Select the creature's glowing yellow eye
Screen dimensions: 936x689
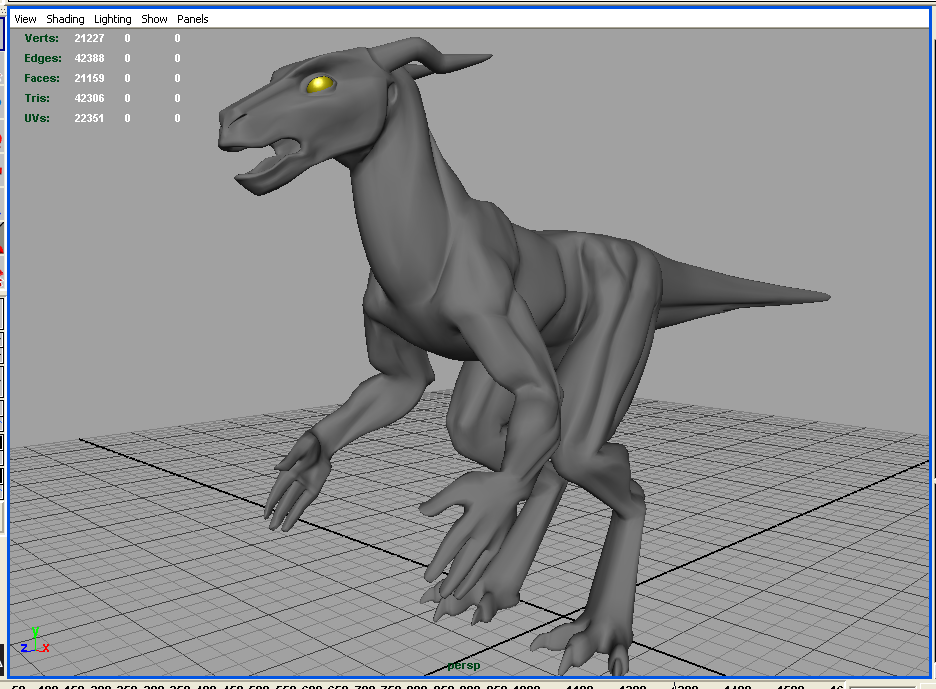click(320, 84)
